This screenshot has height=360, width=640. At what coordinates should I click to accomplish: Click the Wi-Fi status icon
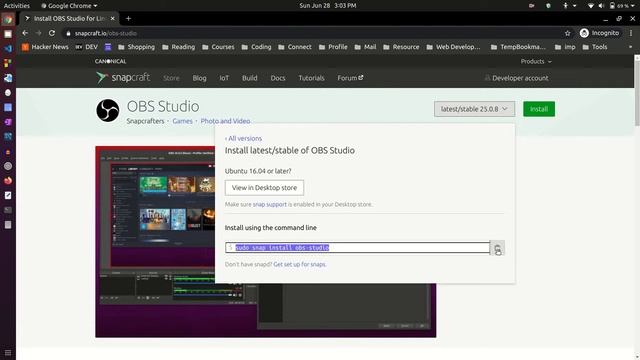click(x=590, y=6)
